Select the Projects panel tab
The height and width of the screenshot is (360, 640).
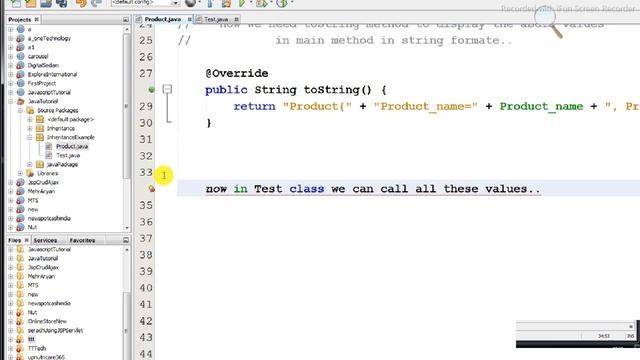(x=20, y=19)
